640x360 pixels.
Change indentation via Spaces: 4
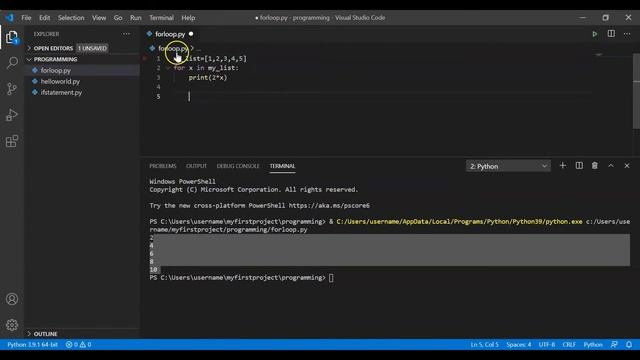tap(519, 344)
